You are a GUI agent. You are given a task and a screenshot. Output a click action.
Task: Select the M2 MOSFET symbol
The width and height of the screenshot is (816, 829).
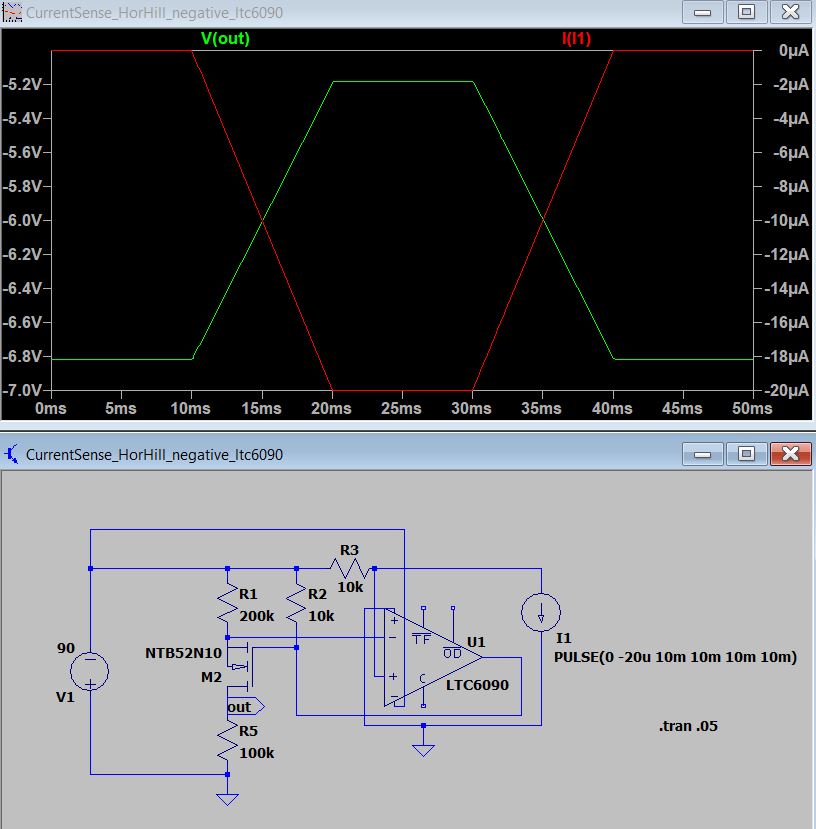coord(240,664)
